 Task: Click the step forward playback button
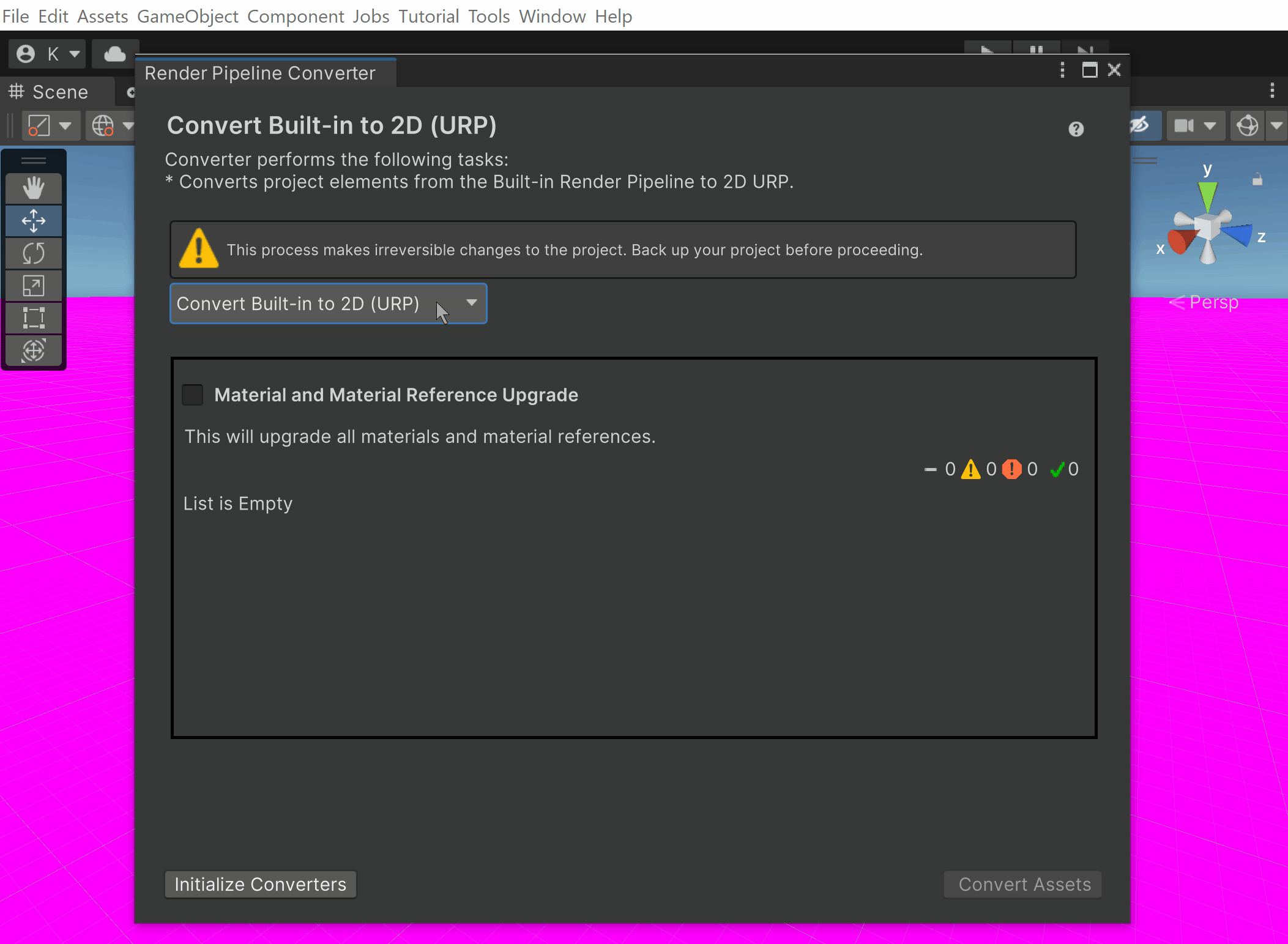(x=1085, y=49)
